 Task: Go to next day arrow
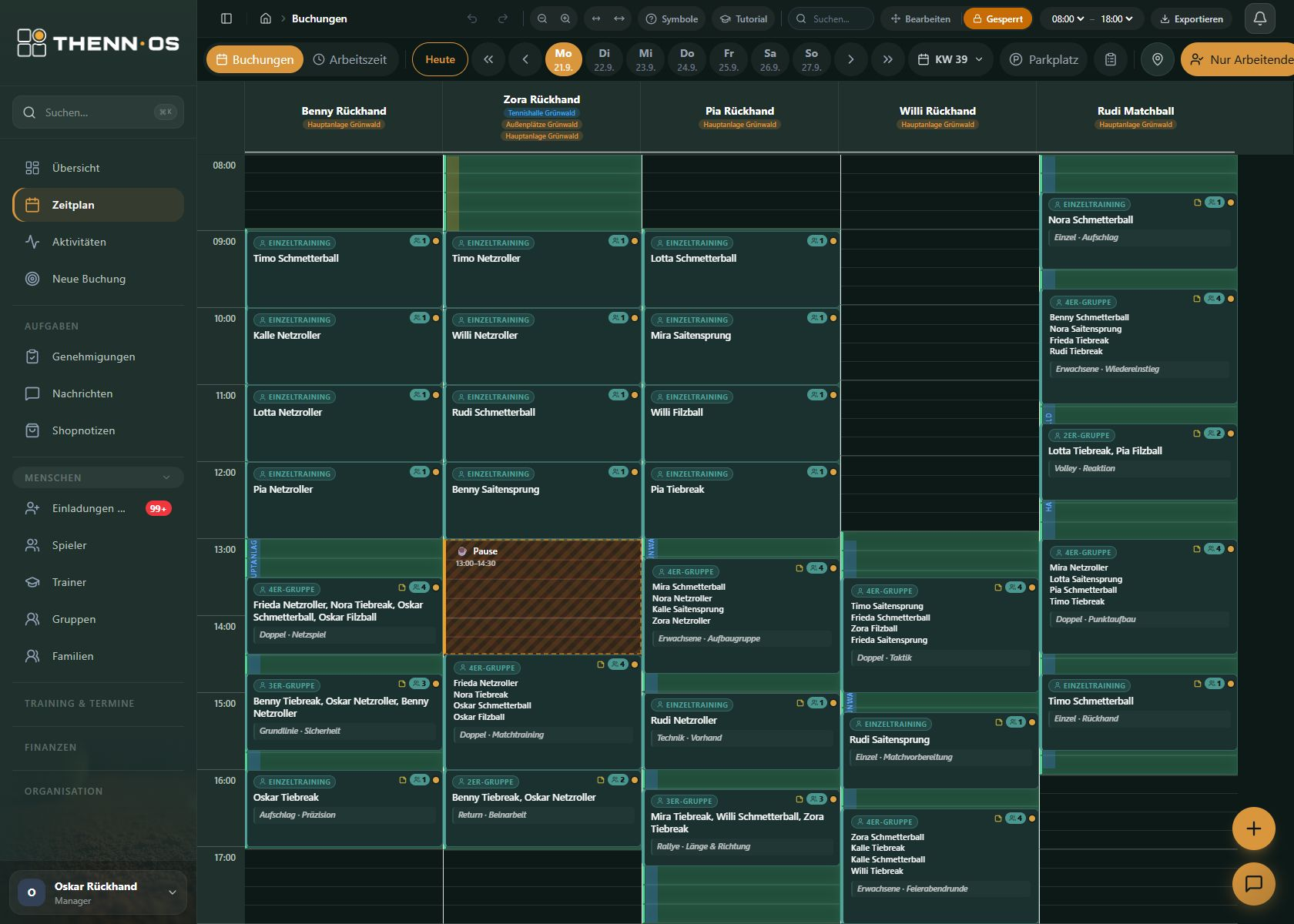850,59
